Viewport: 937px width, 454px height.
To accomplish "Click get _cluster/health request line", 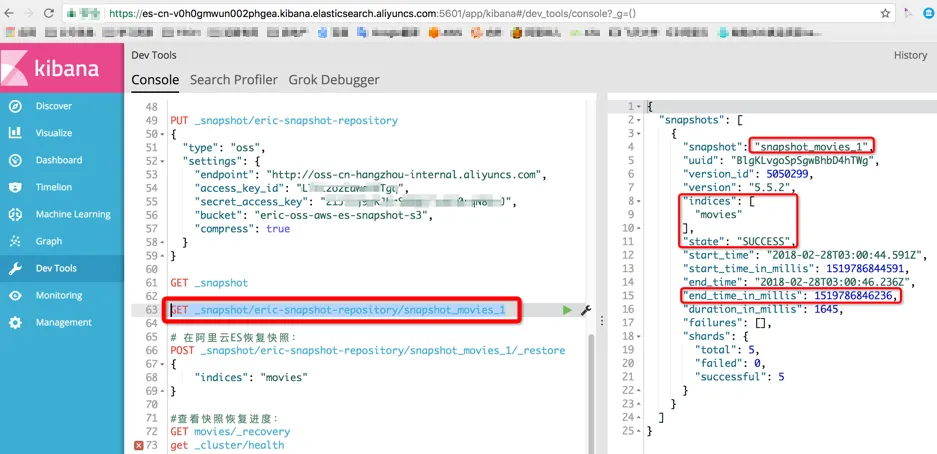I will (227, 445).
